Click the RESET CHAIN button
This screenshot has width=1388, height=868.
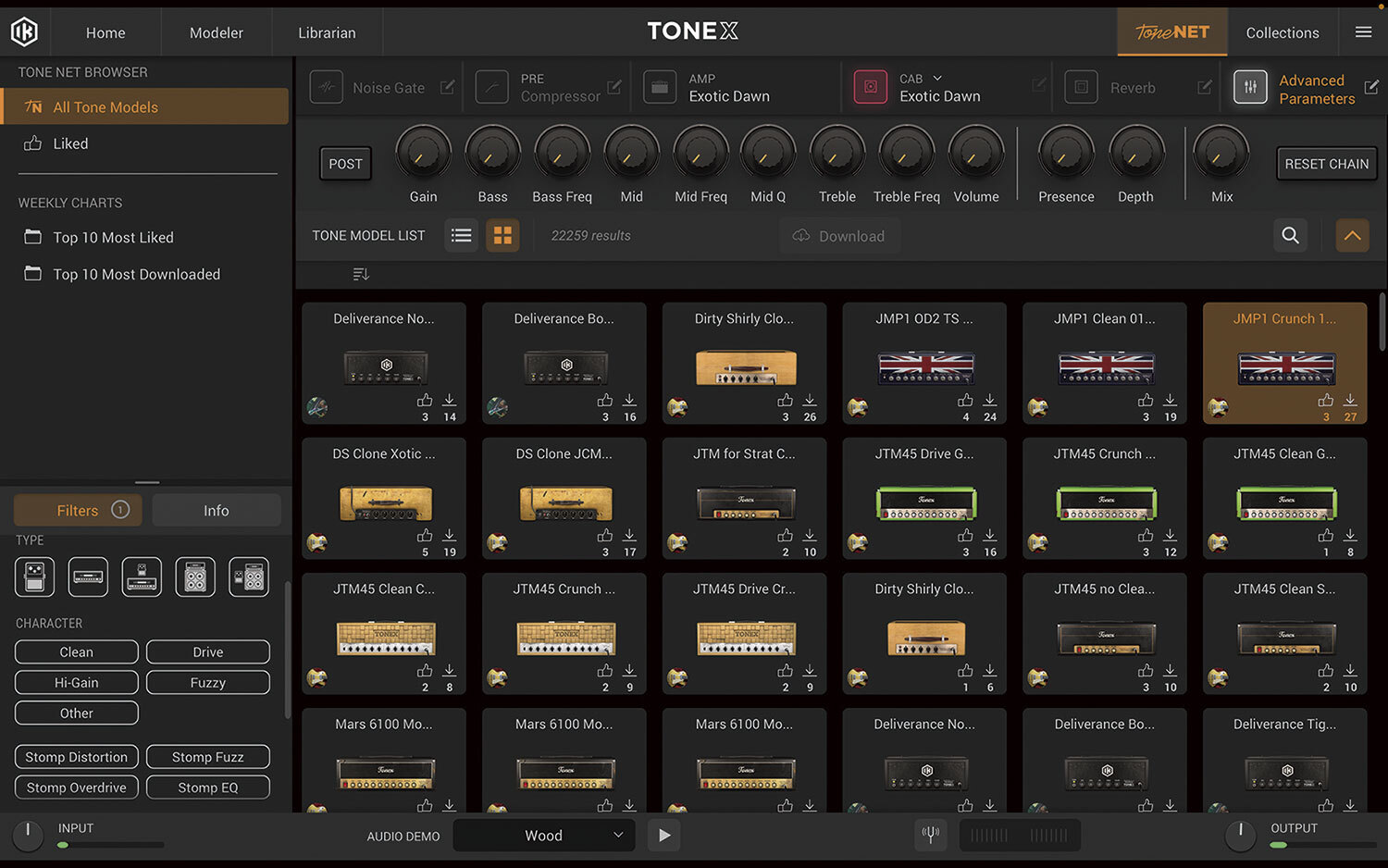coord(1326,164)
